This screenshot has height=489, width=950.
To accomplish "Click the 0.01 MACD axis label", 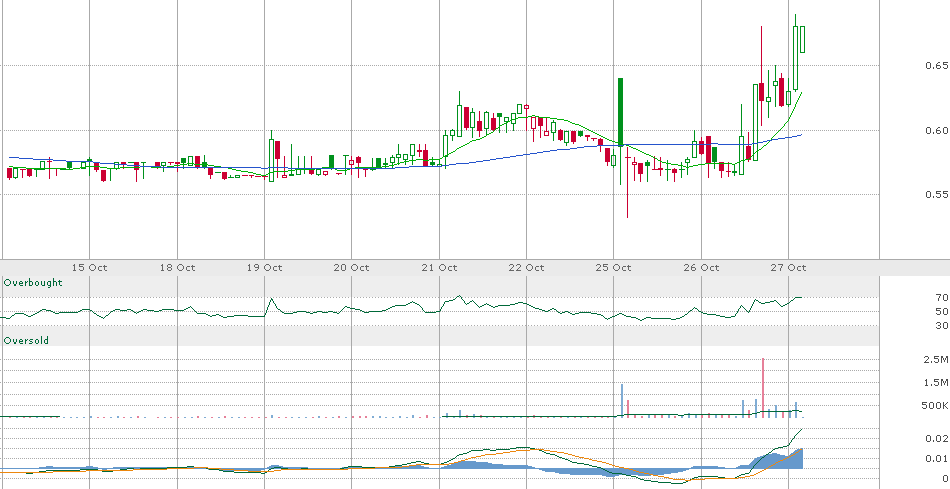I will (936, 459).
